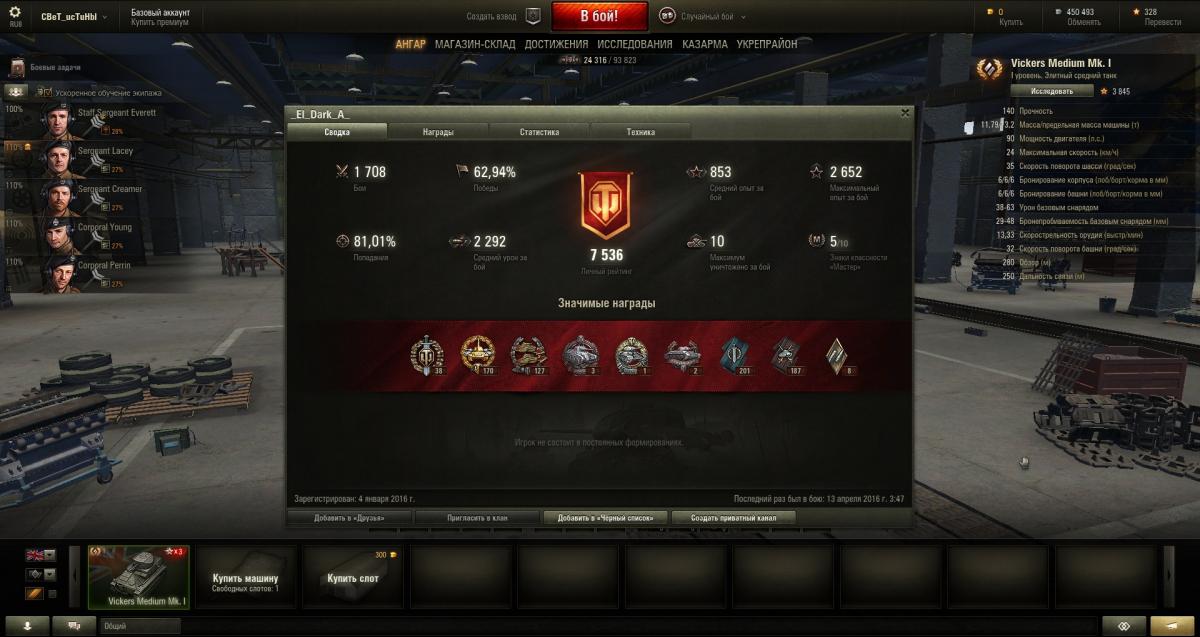Click the notifications megaphone button
The width and height of the screenshot is (1200, 637).
click(1165, 625)
